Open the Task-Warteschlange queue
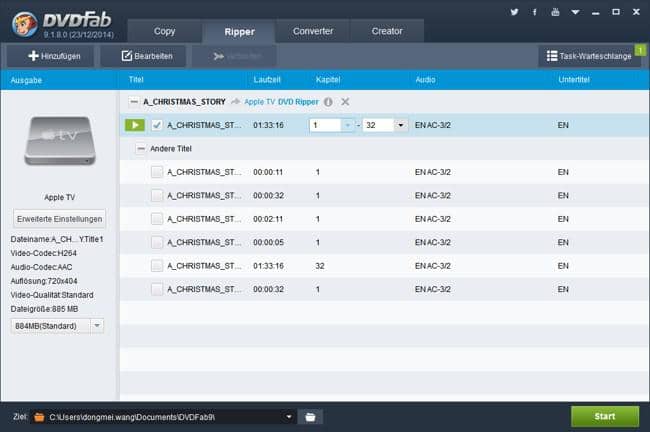 pyautogui.click(x=589, y=56)
